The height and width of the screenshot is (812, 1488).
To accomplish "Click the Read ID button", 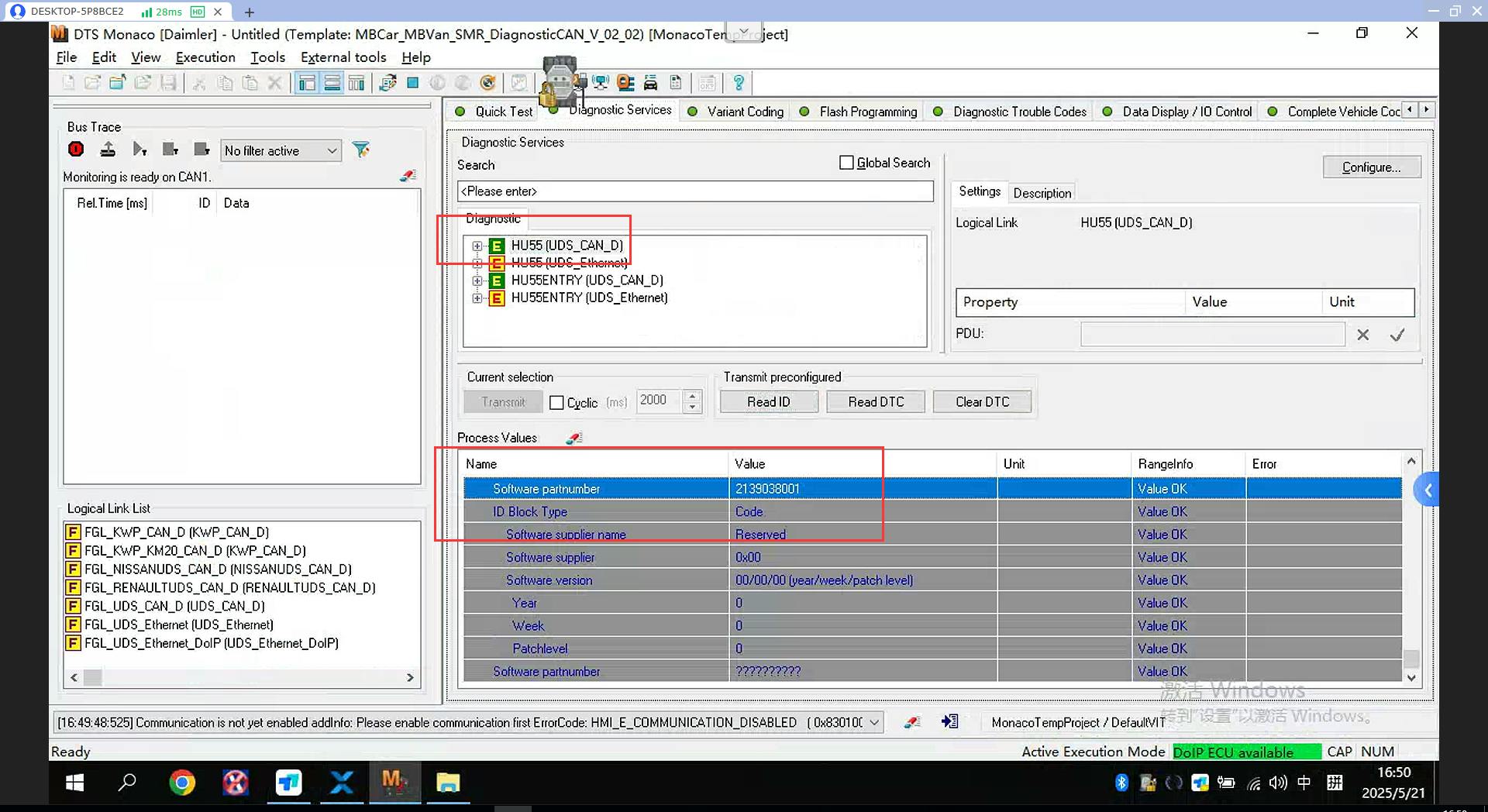I will pyautogui.click(x=768, y=402).
